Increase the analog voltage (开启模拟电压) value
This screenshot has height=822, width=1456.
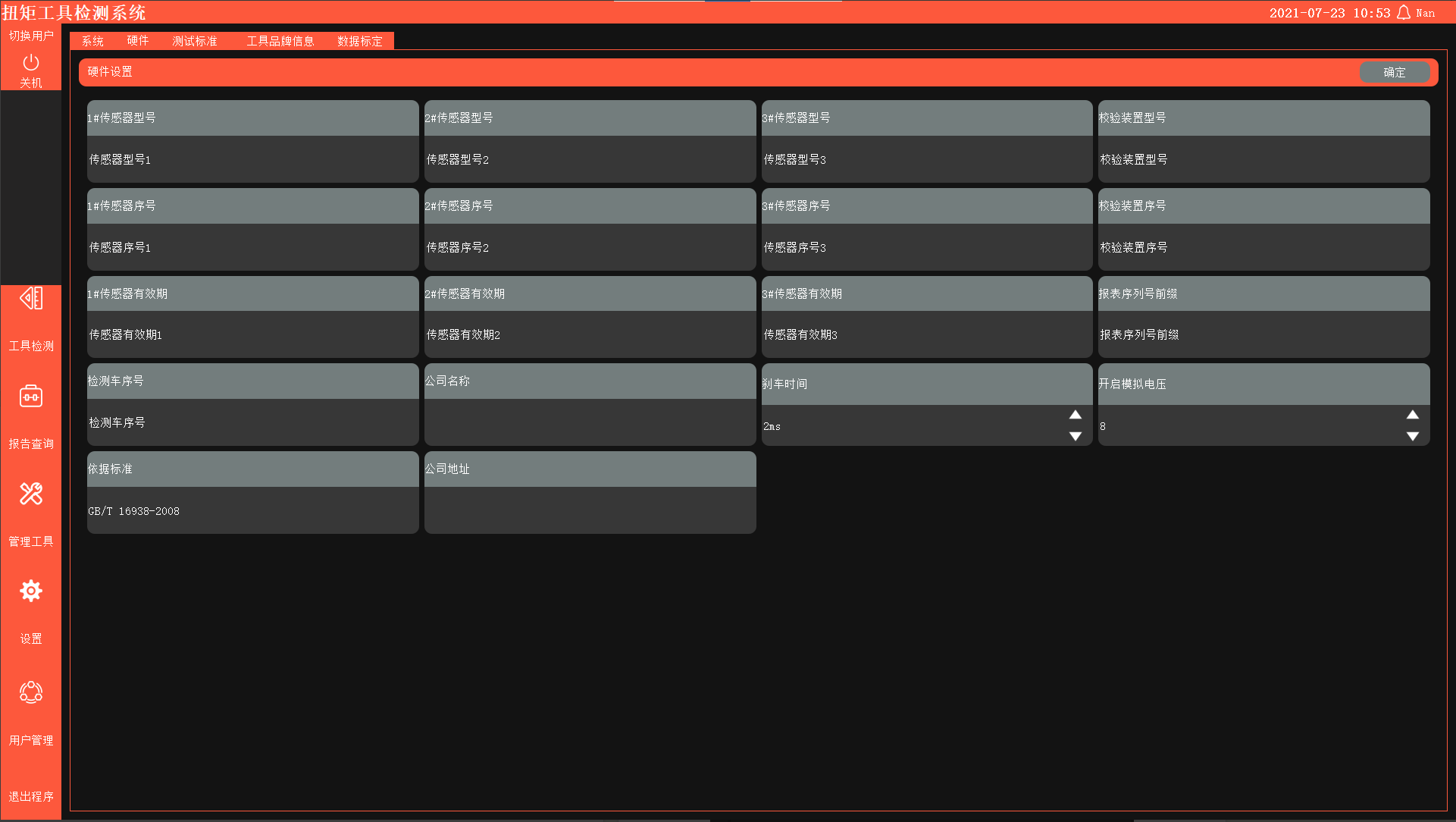pyautogui.click(x=1412, y=415)
